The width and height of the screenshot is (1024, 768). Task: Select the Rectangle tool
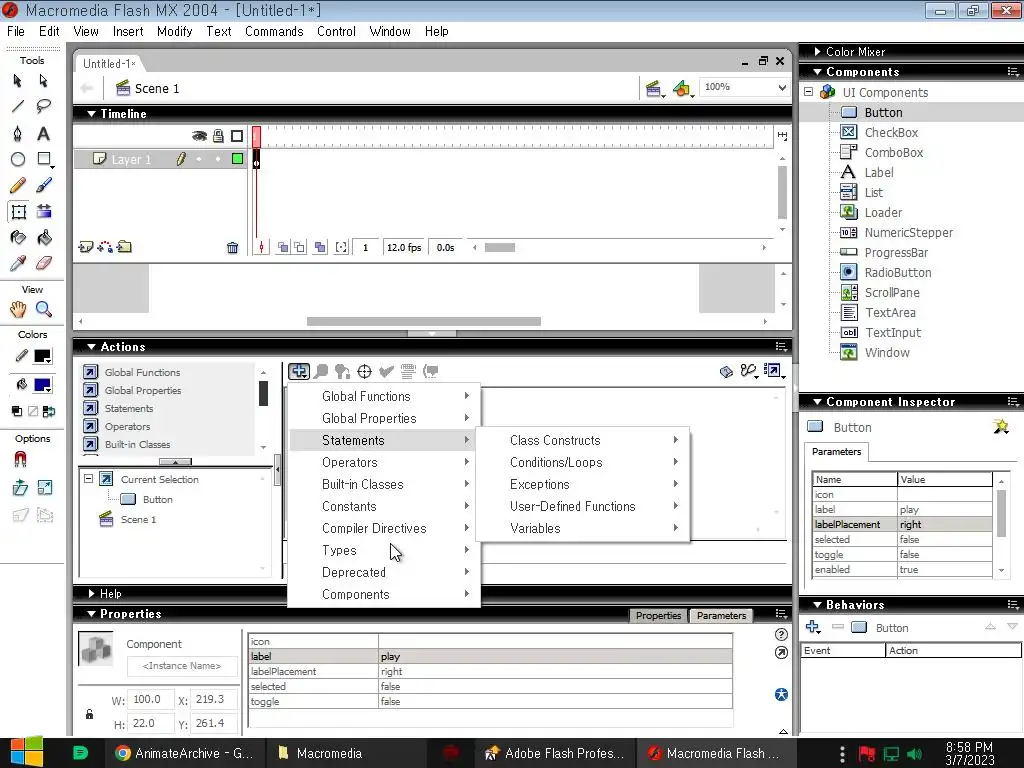[x=44, y=159]
